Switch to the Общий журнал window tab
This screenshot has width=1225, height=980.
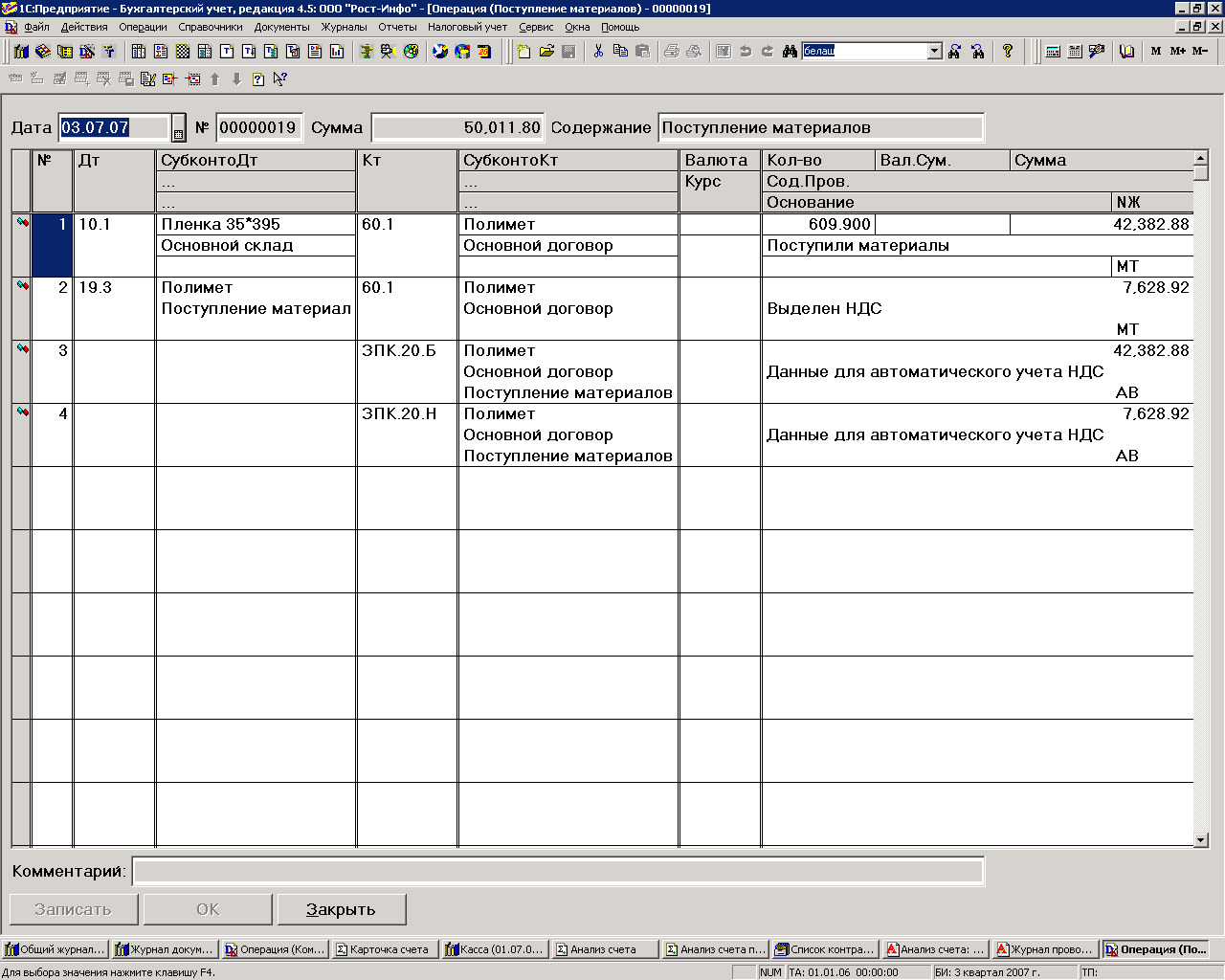click(56, 949)
